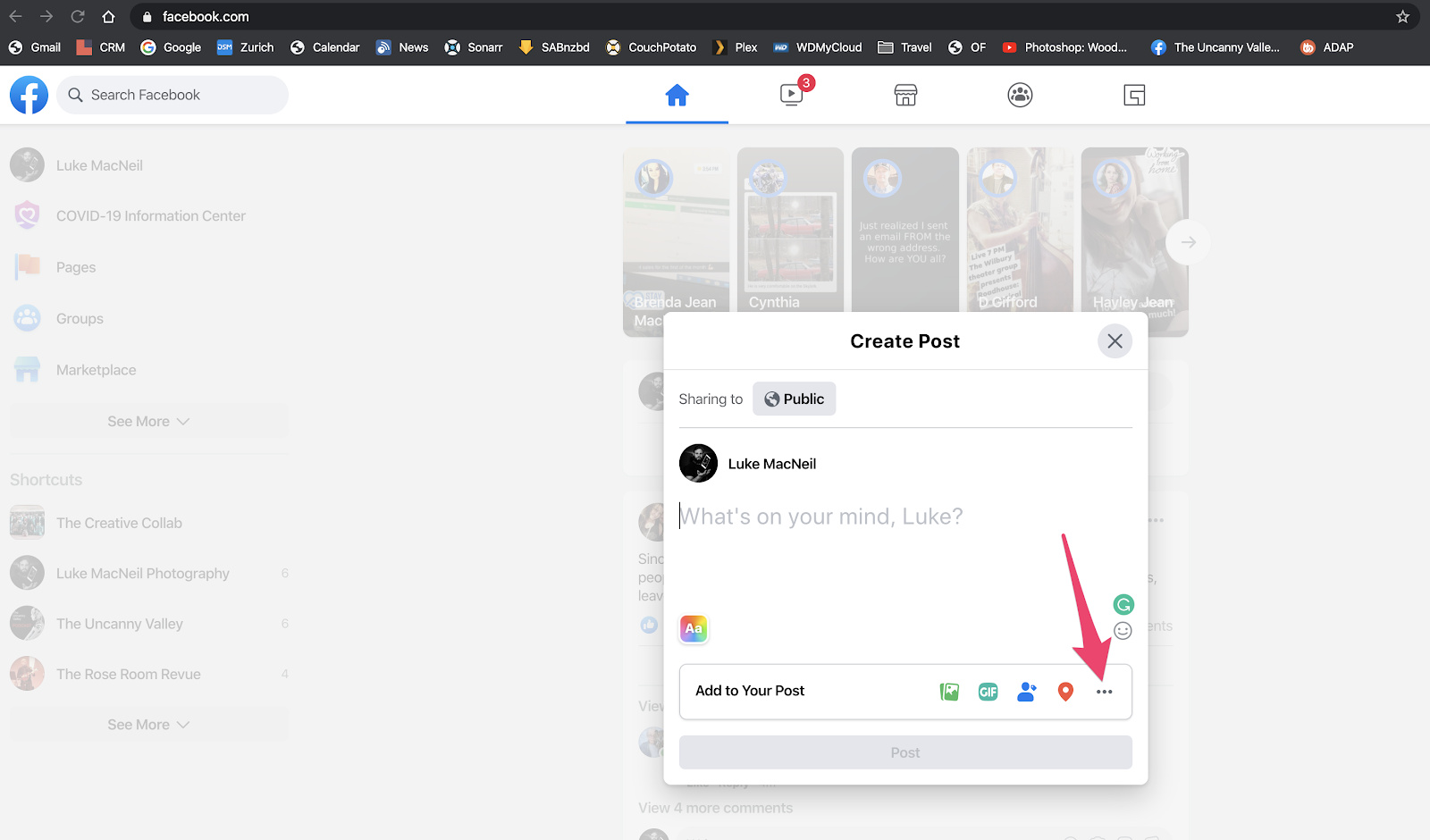The height and width of the screenshot is (840, 1430).
Task: Open more post options (three dots)
Action: point(1105,692)
